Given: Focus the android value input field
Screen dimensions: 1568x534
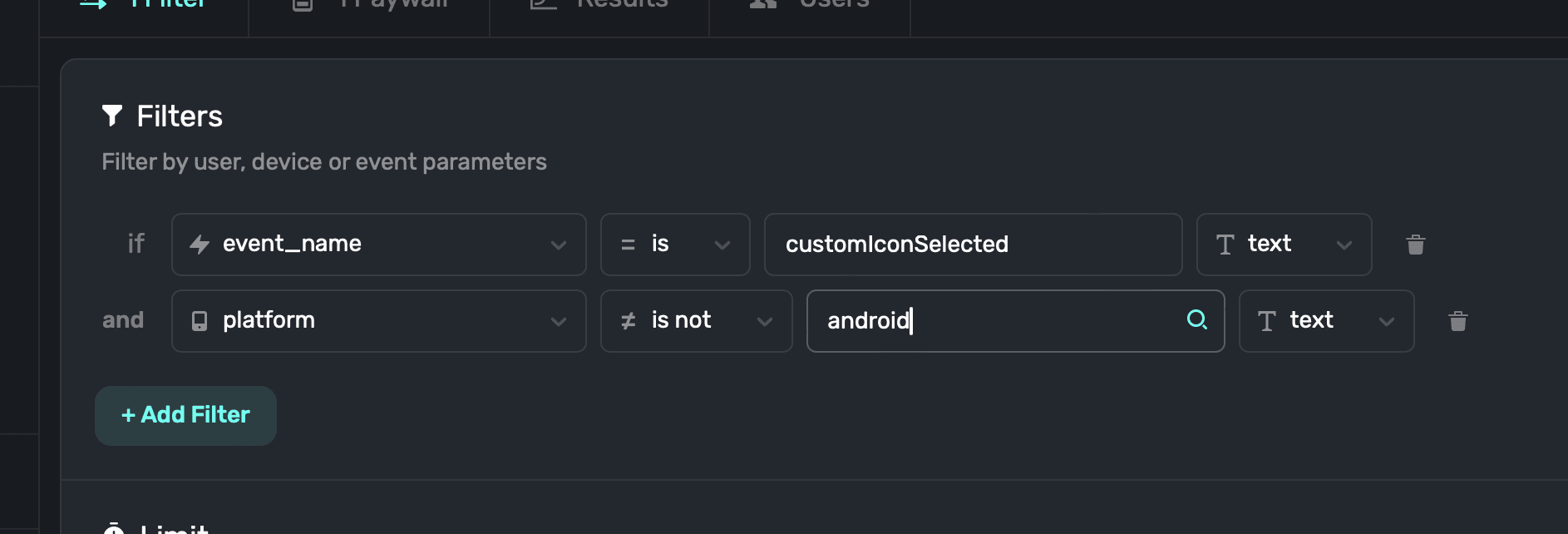Looking at the screenshot, I should (998, 321).
